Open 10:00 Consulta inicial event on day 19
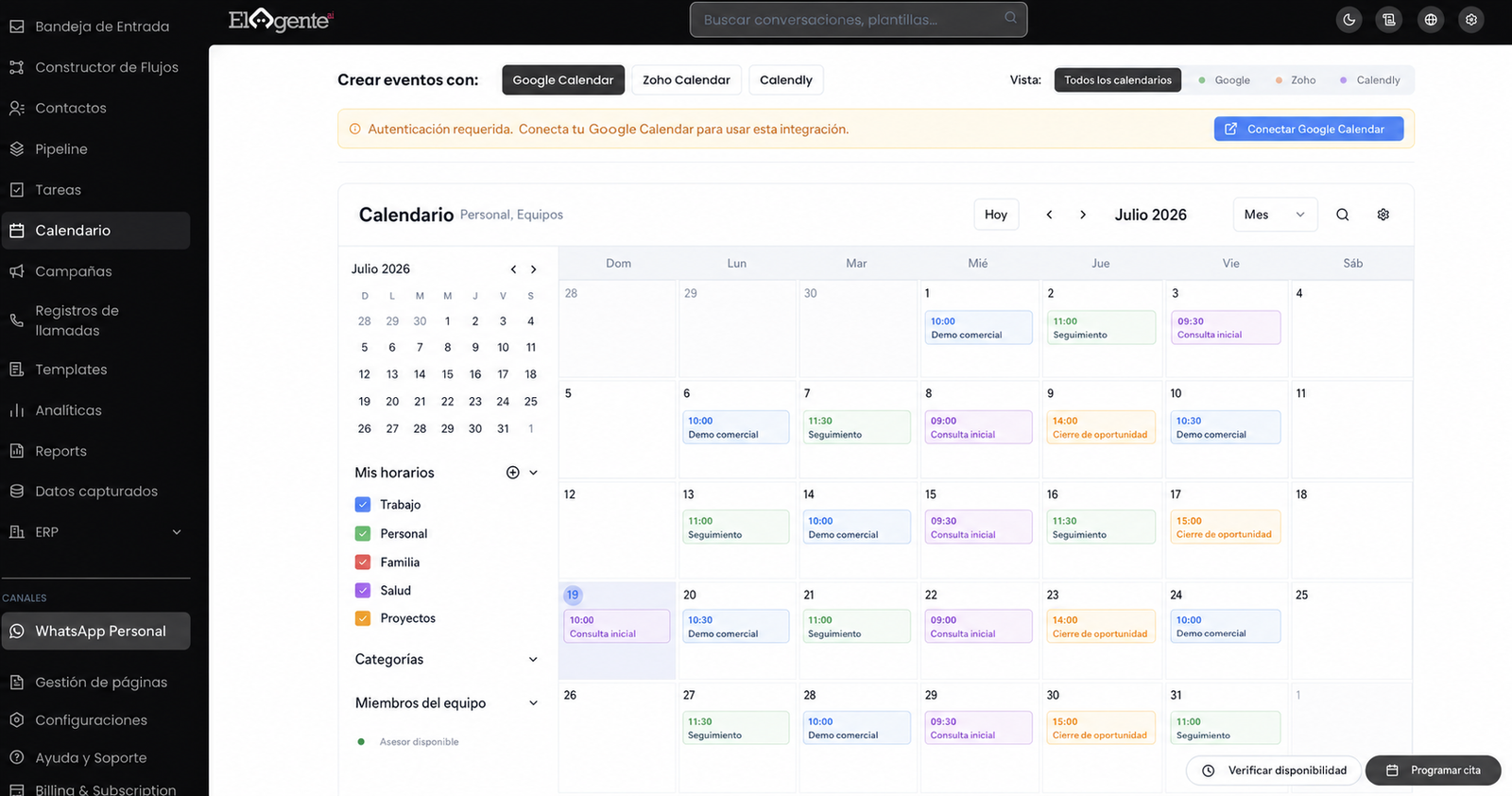Viewport: 1512px width, 796px height. click(x=617, y=627)
